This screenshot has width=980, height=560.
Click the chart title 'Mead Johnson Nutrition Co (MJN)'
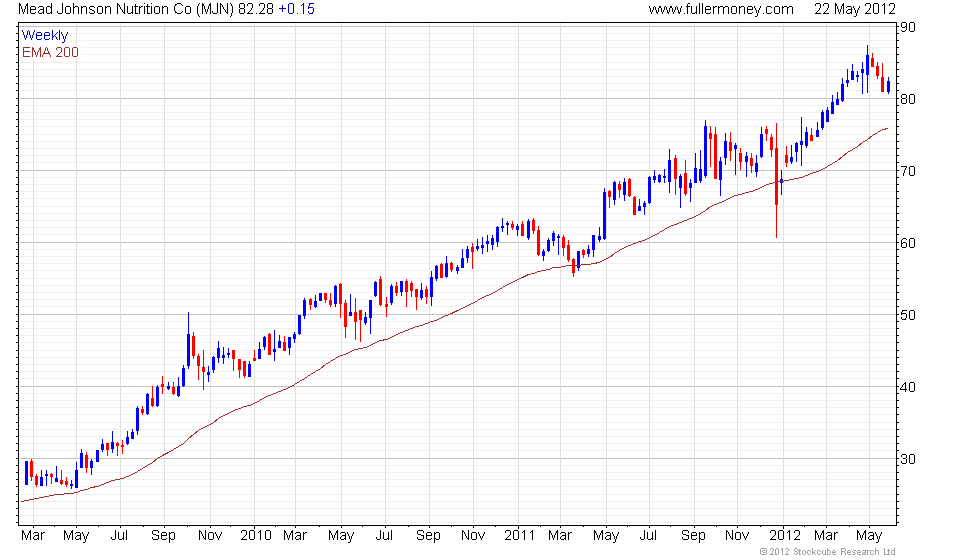click(126, 9)
